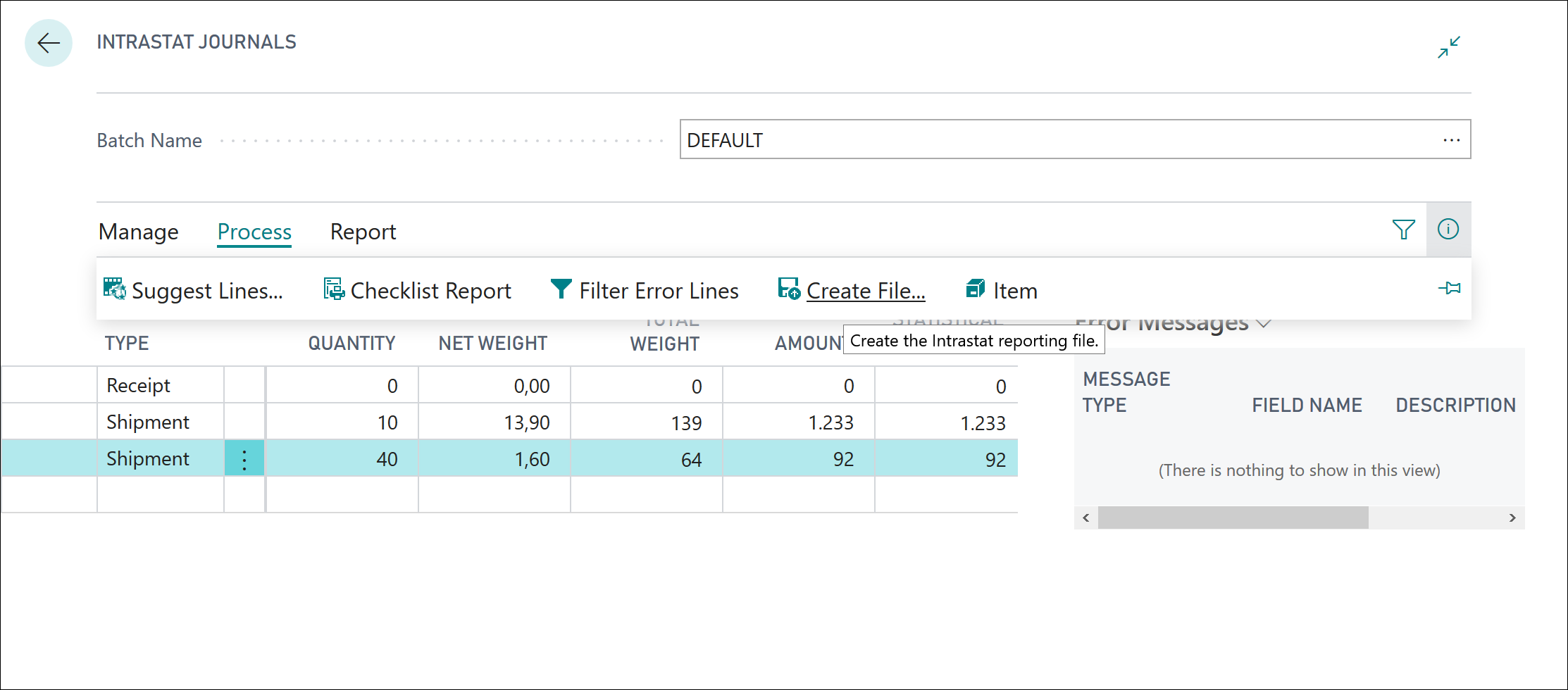Click the QUANTITY column header
1568x690 pixels.
point(351,344)
